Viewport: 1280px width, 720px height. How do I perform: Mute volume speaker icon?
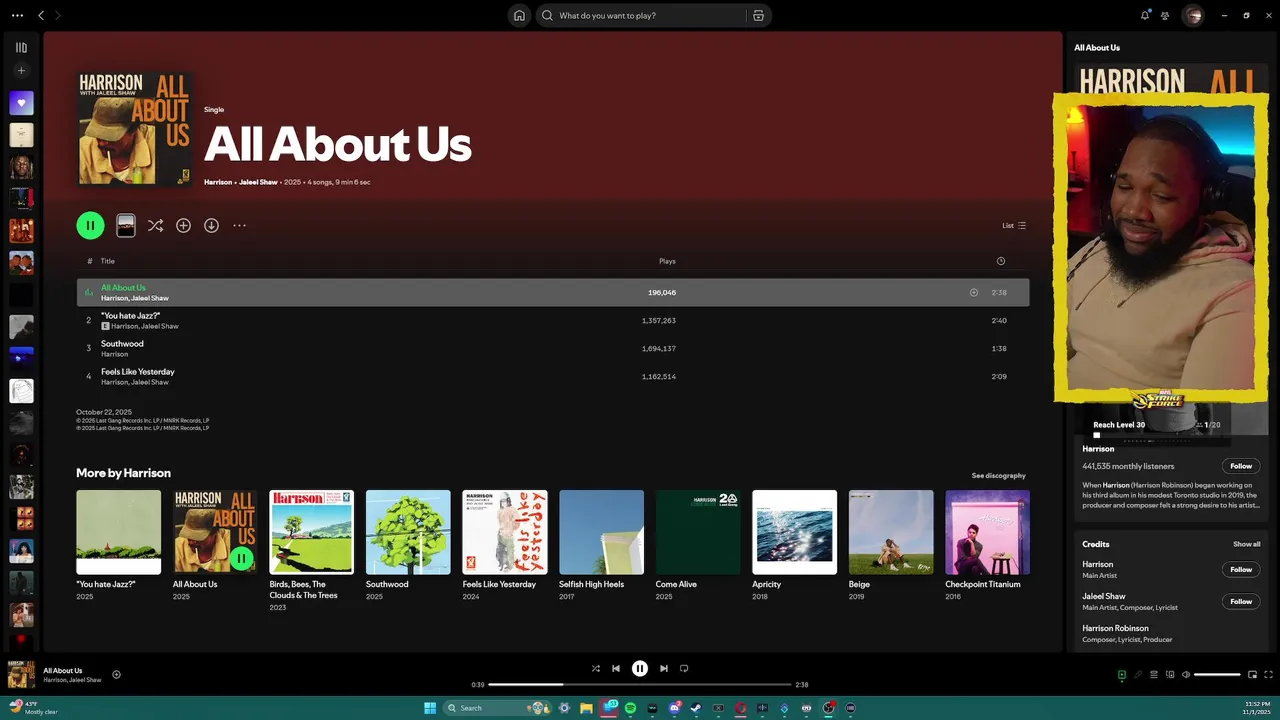point(1185,675)
